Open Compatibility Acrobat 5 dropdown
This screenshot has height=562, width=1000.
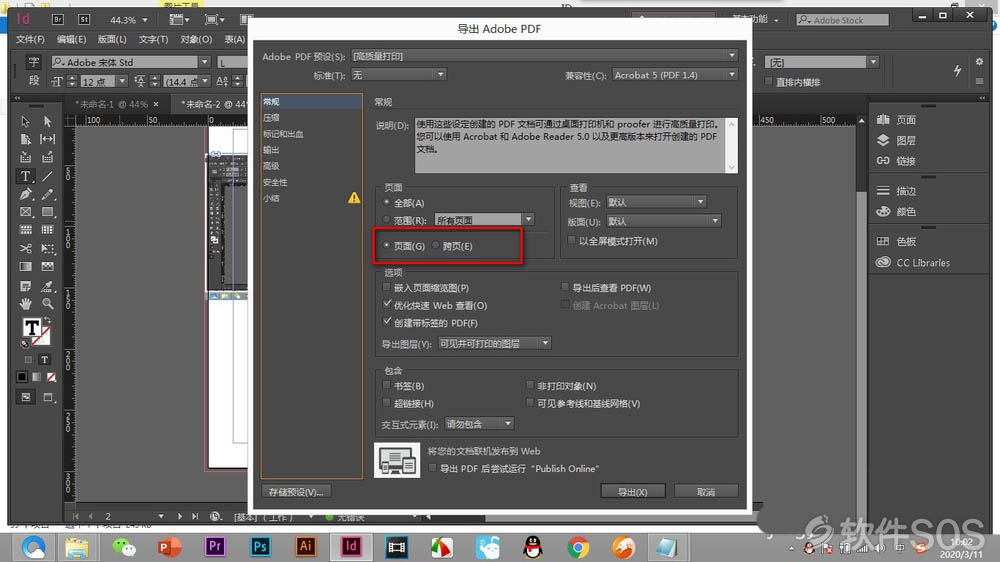point(675,75)
